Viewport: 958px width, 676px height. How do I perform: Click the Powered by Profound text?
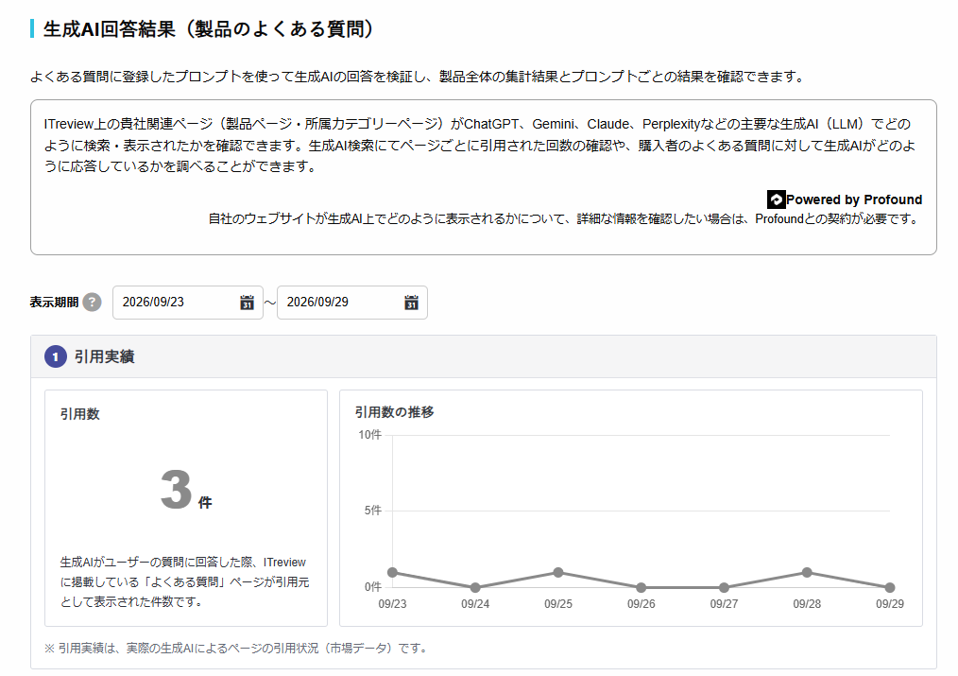[854, 199]
